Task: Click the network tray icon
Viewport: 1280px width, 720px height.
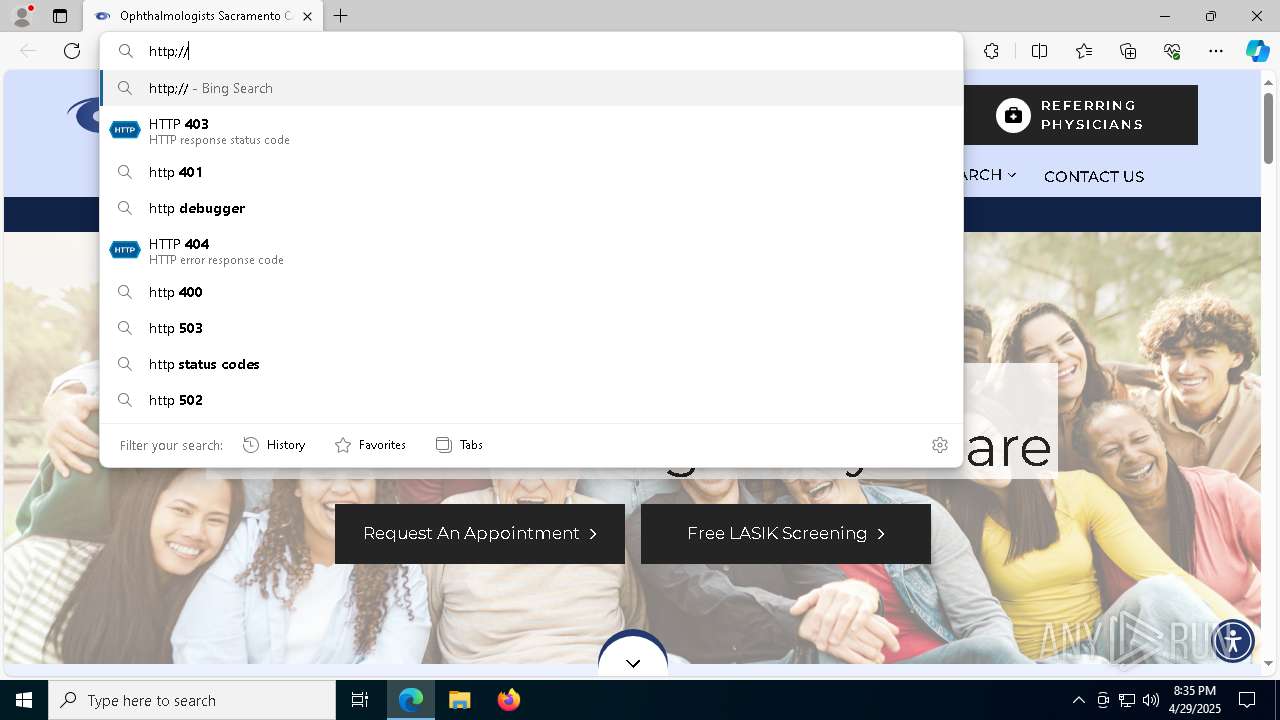Action: tap(1127, 700)
